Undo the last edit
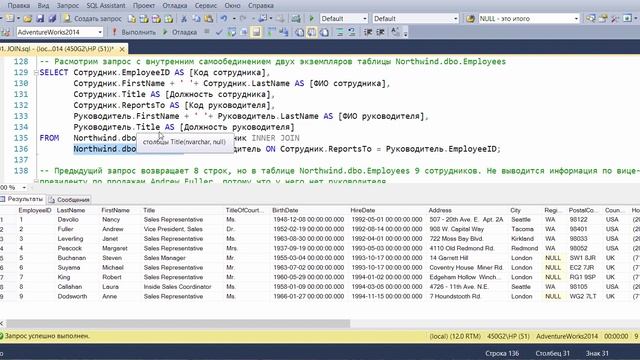 point(224,18)
